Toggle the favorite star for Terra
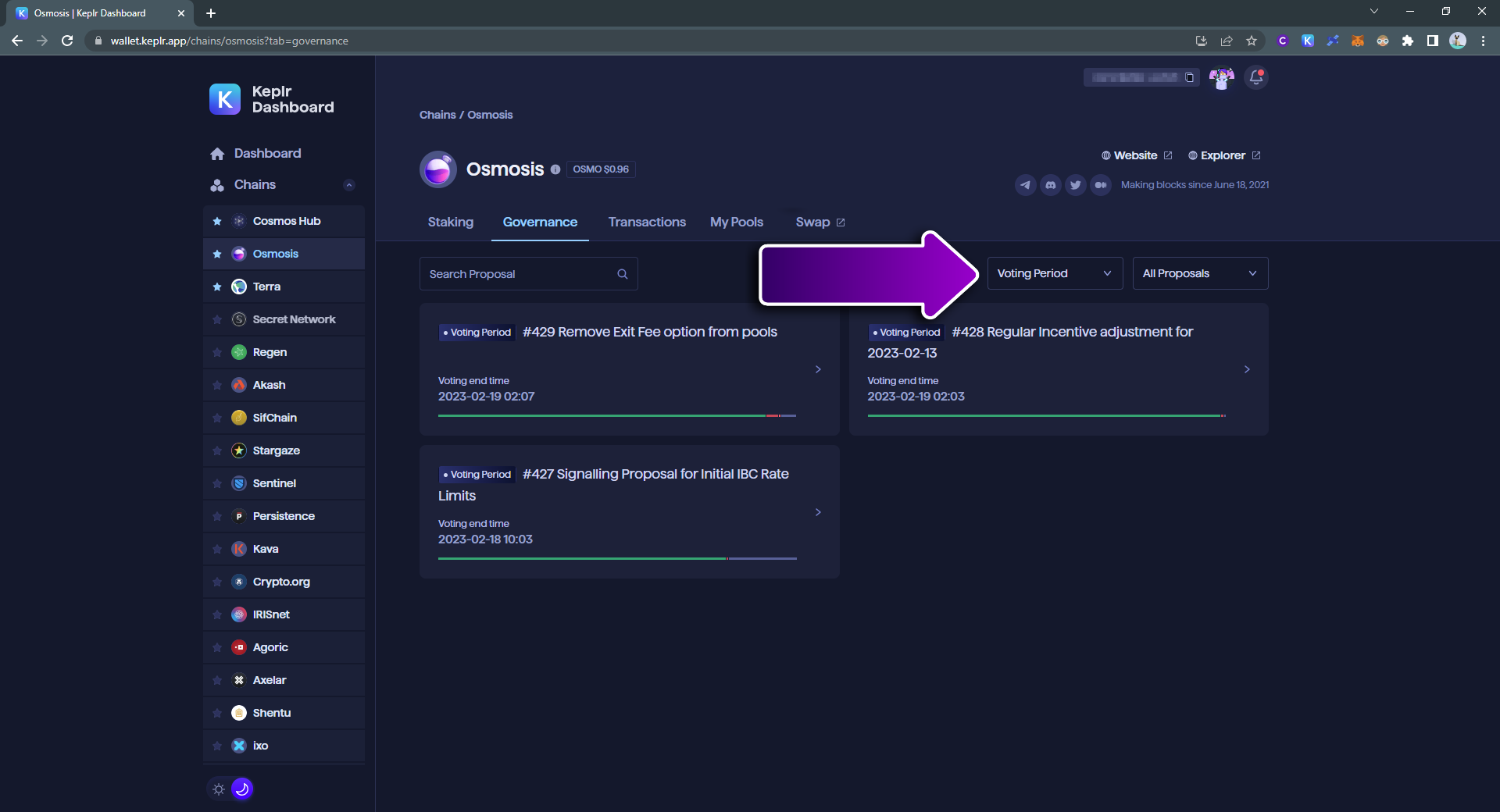This screenshot has width=1500, height=812. (217, 287)
